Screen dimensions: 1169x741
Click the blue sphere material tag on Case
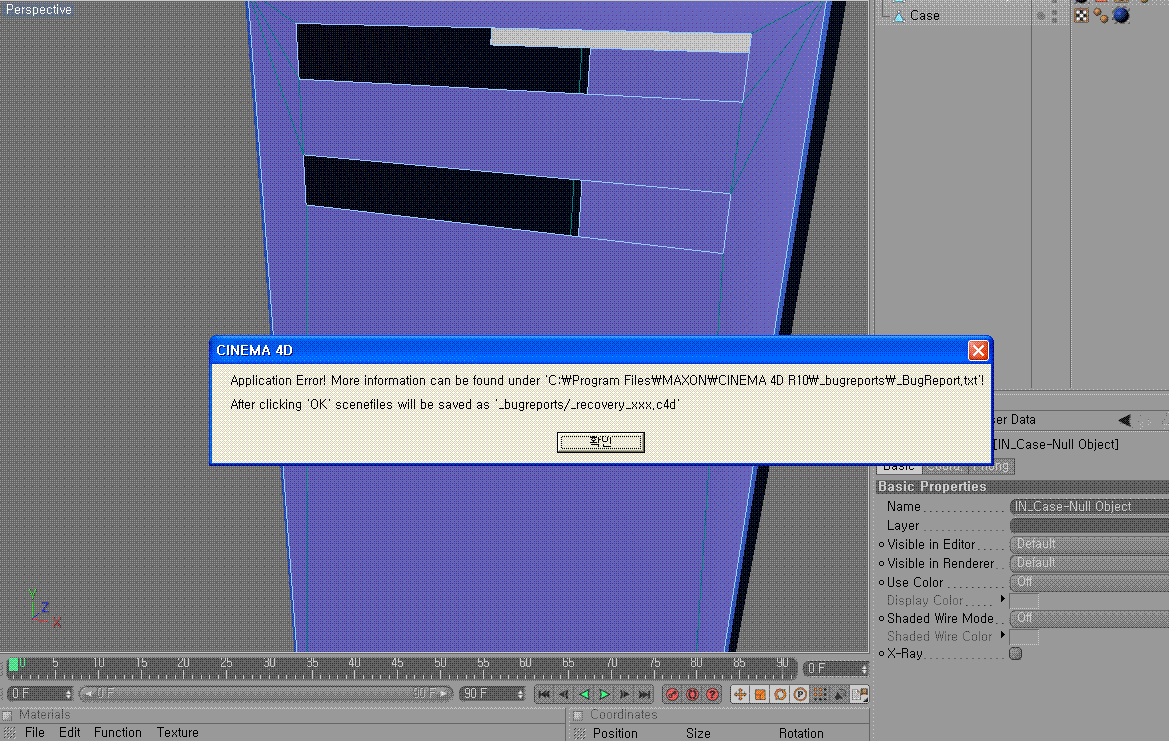click(x=1121, y=16)
